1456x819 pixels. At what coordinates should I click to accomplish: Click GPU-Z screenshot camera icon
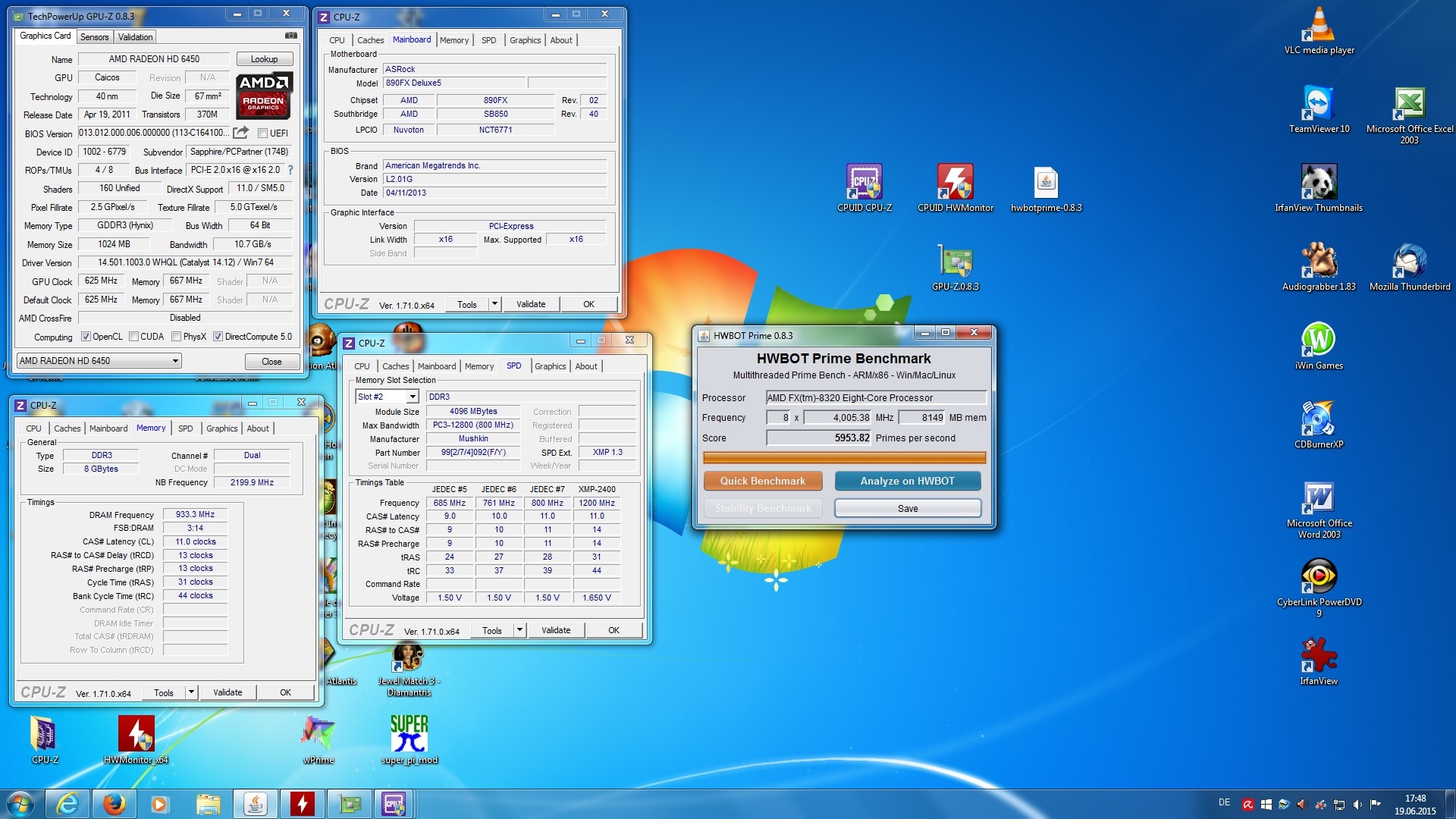coord(290,36)
